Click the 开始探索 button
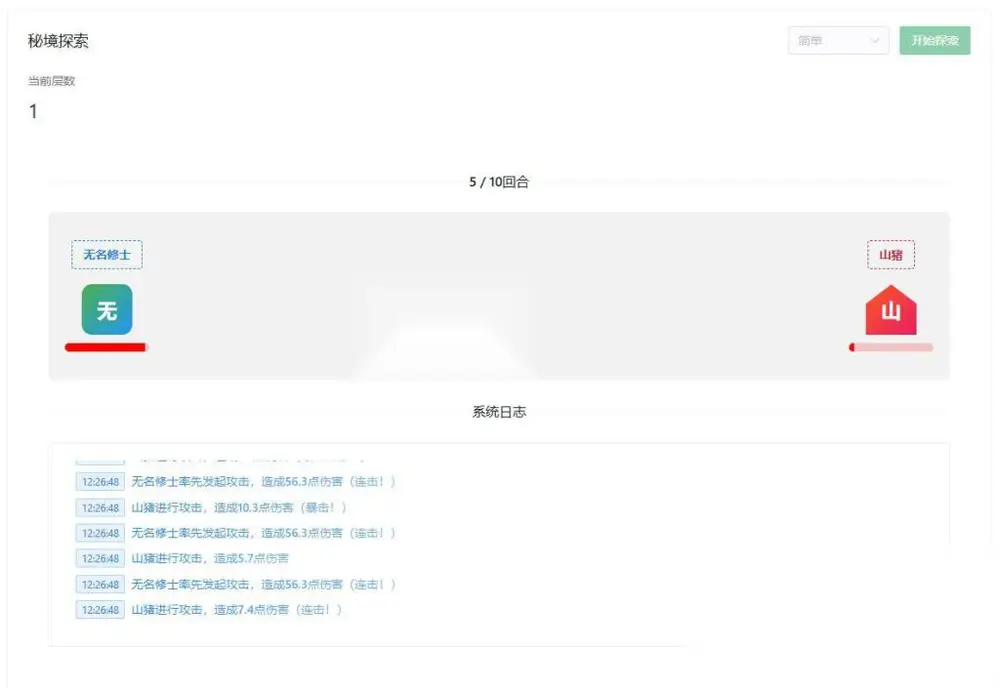This screenshot has height=688, width=1000. pos(935,40)
